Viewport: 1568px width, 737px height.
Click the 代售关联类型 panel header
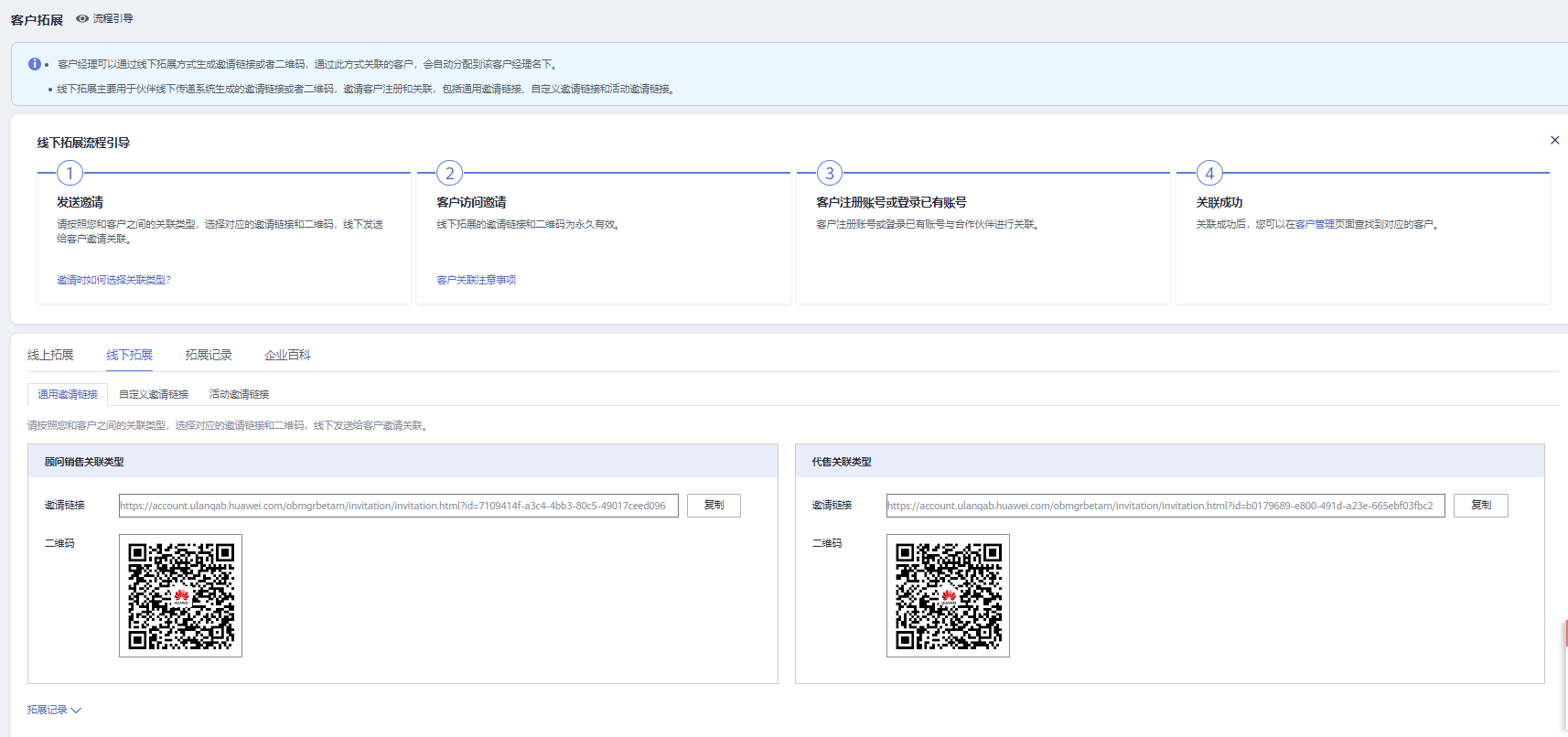1169,461
